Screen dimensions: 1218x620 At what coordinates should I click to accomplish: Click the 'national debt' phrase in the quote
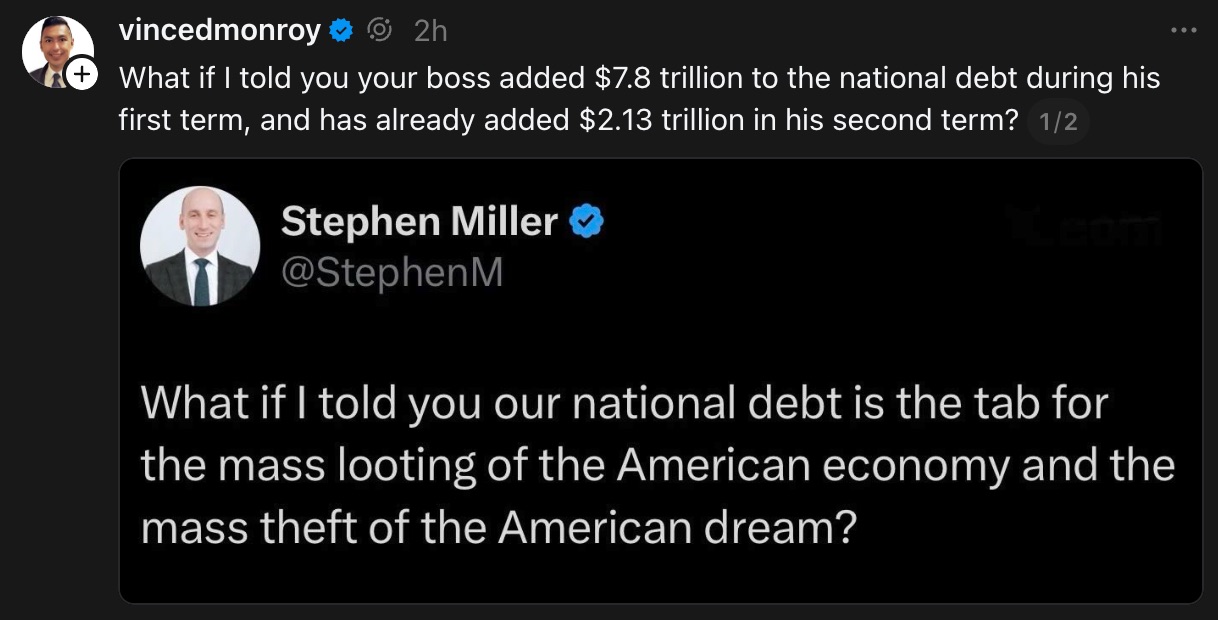[700, 404]
